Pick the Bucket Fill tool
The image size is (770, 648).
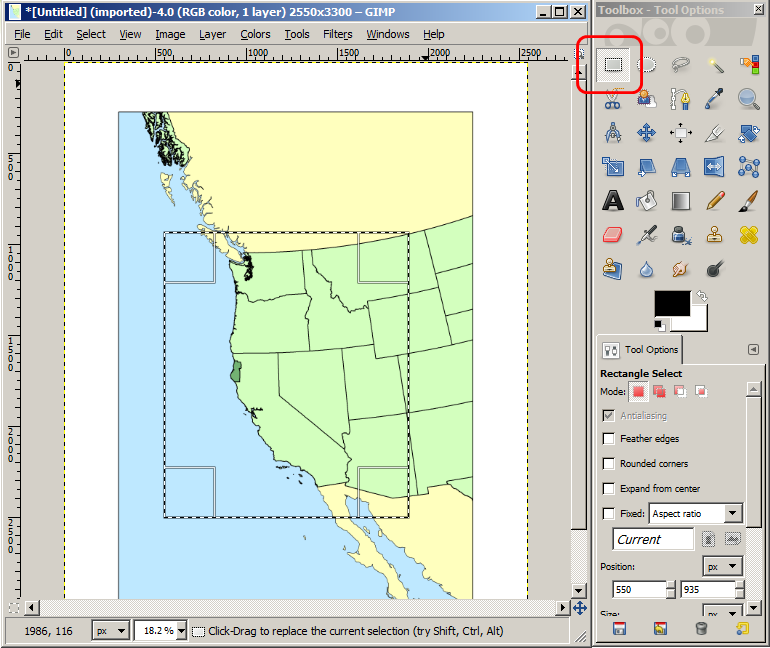point(647,200)
